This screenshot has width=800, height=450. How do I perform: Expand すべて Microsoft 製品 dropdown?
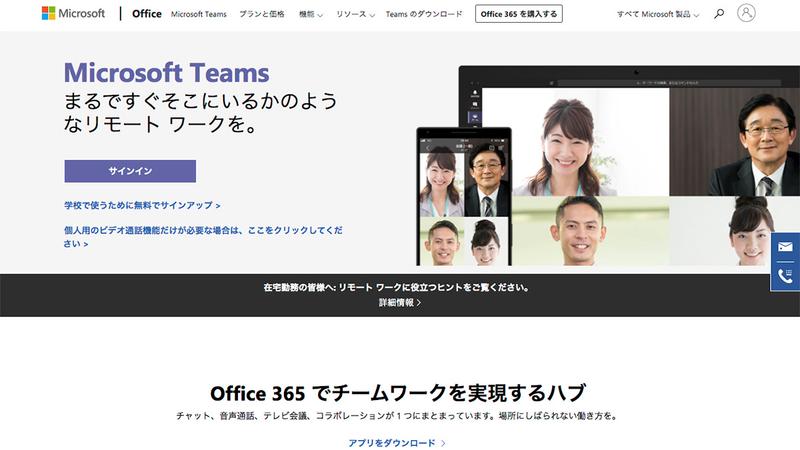(658, 14)
